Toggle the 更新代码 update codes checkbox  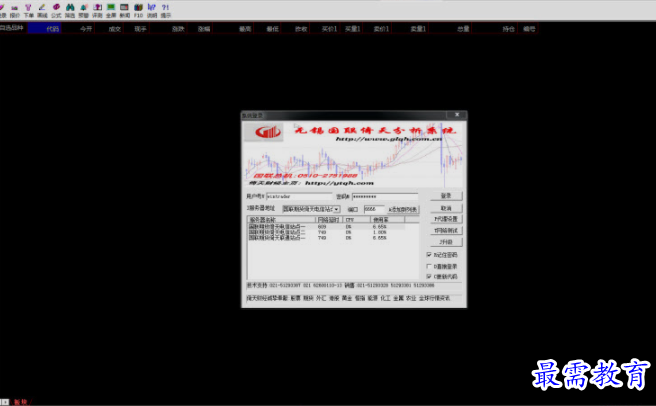pyautogui.click(x=429, y=276)
